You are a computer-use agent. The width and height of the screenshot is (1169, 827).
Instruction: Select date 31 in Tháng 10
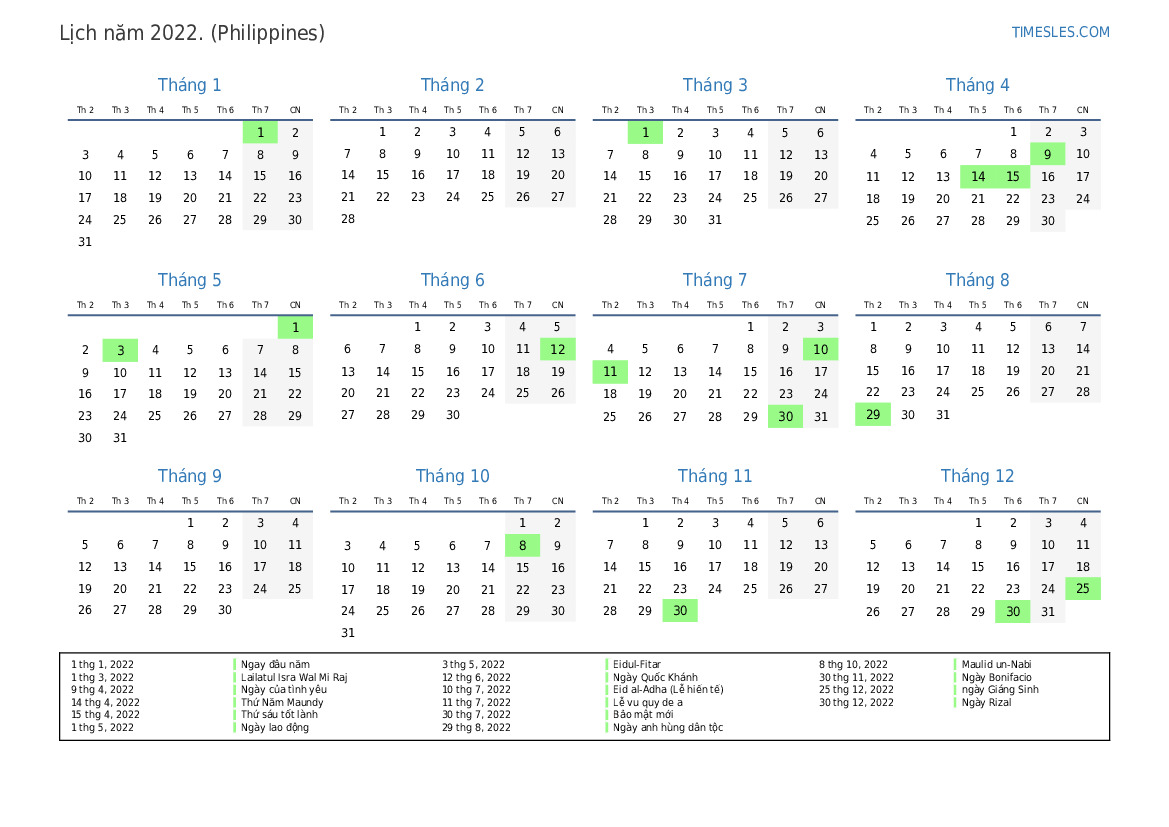coord(347,633)
